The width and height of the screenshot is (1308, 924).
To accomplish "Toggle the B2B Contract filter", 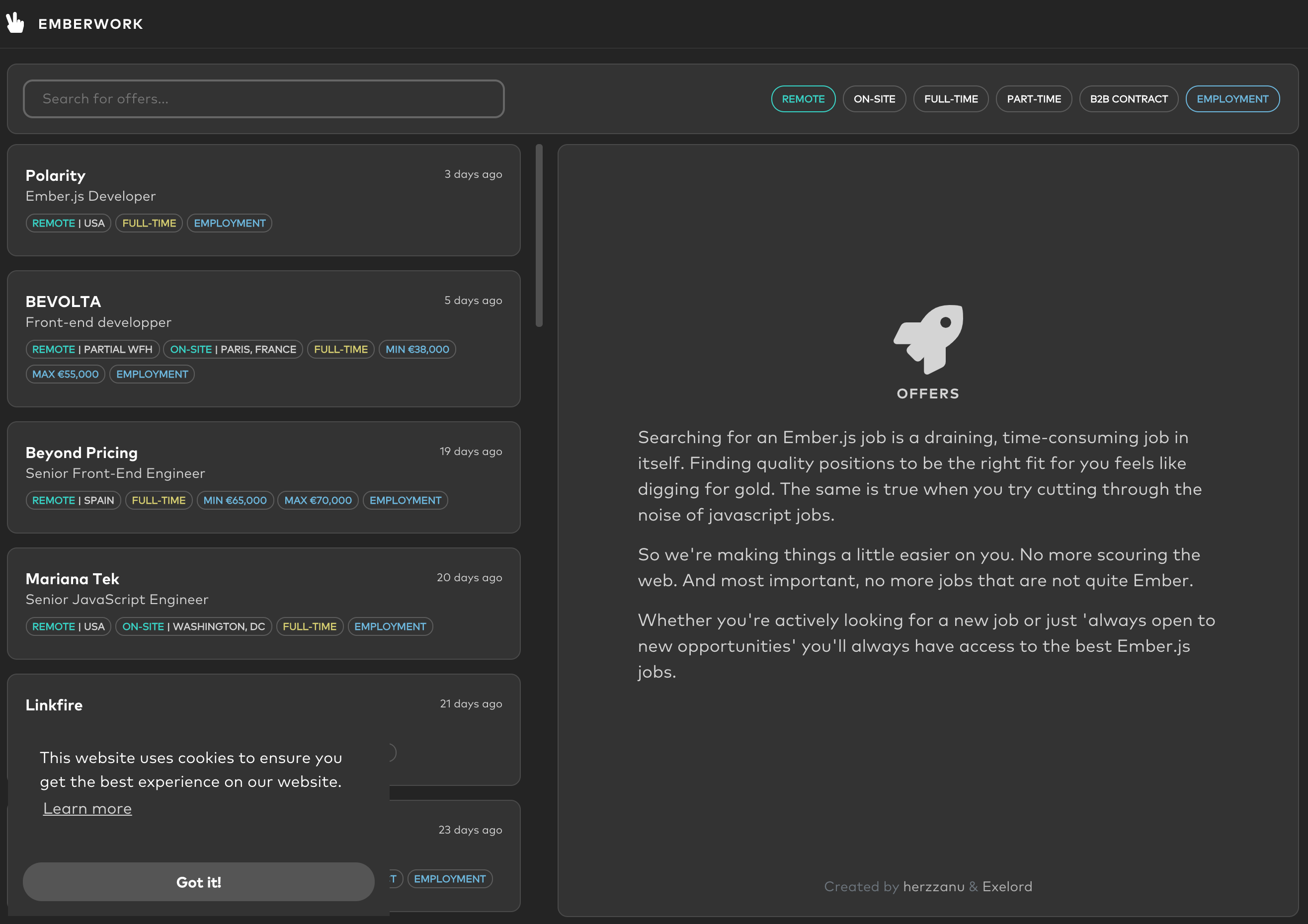I will [1128, 99].
